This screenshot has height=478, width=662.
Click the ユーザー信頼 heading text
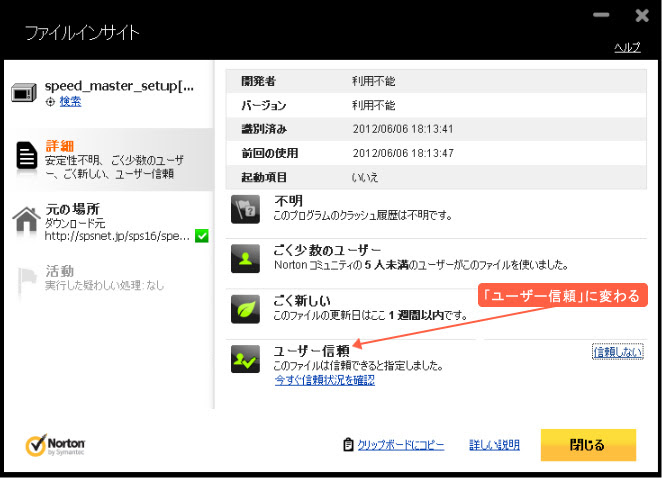click(x=312, y=351)
